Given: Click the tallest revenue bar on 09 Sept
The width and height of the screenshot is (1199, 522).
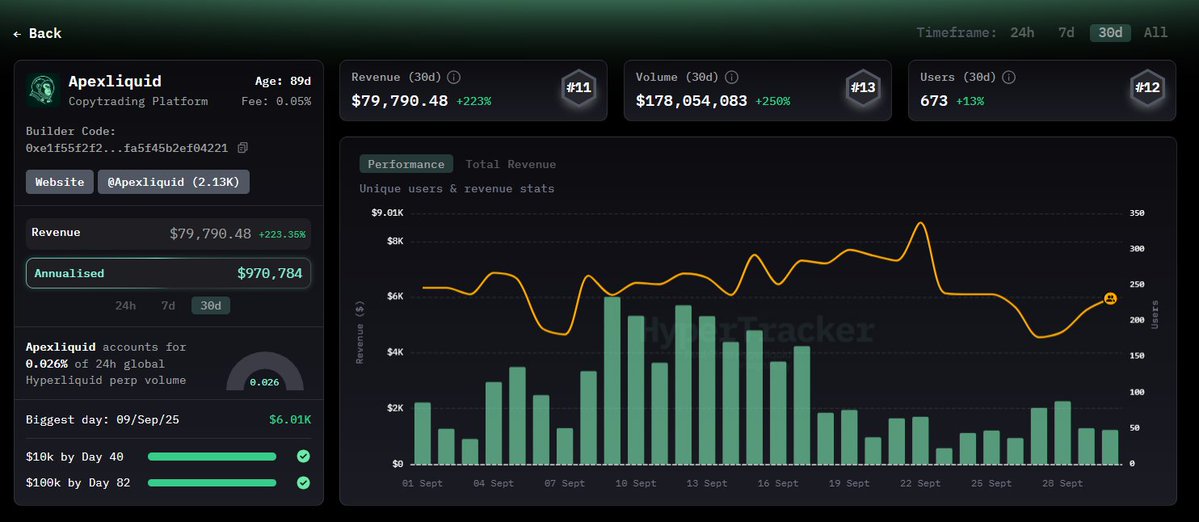Looking at the screenshot, I should (x=612, y=380).
